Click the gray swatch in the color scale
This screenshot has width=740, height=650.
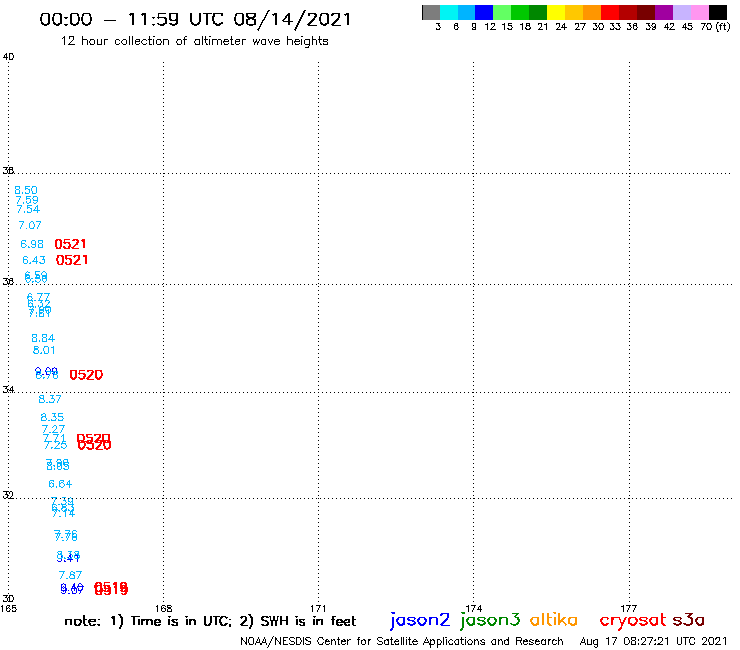coord(431,12)
